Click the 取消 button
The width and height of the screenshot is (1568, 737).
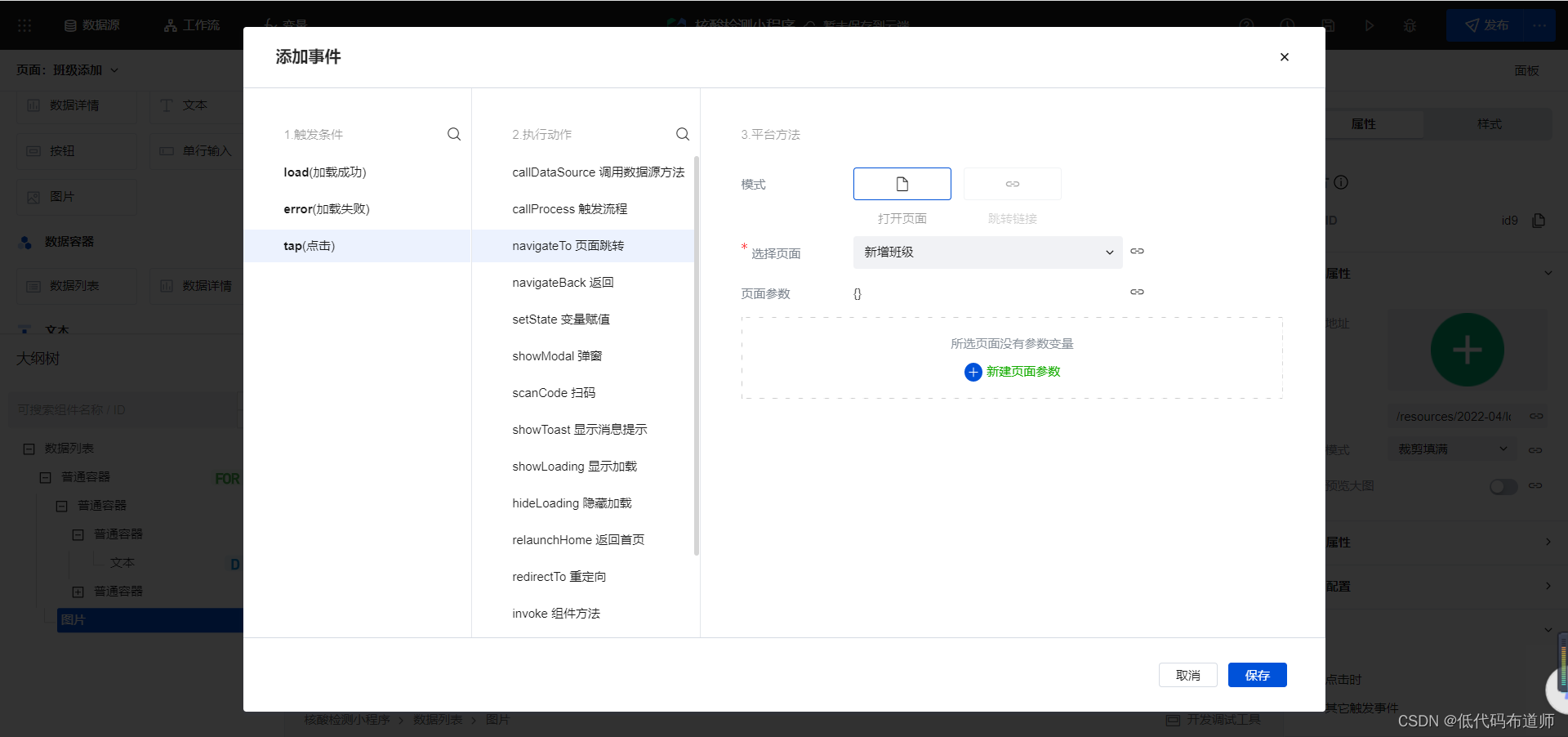click(1188, 675)
